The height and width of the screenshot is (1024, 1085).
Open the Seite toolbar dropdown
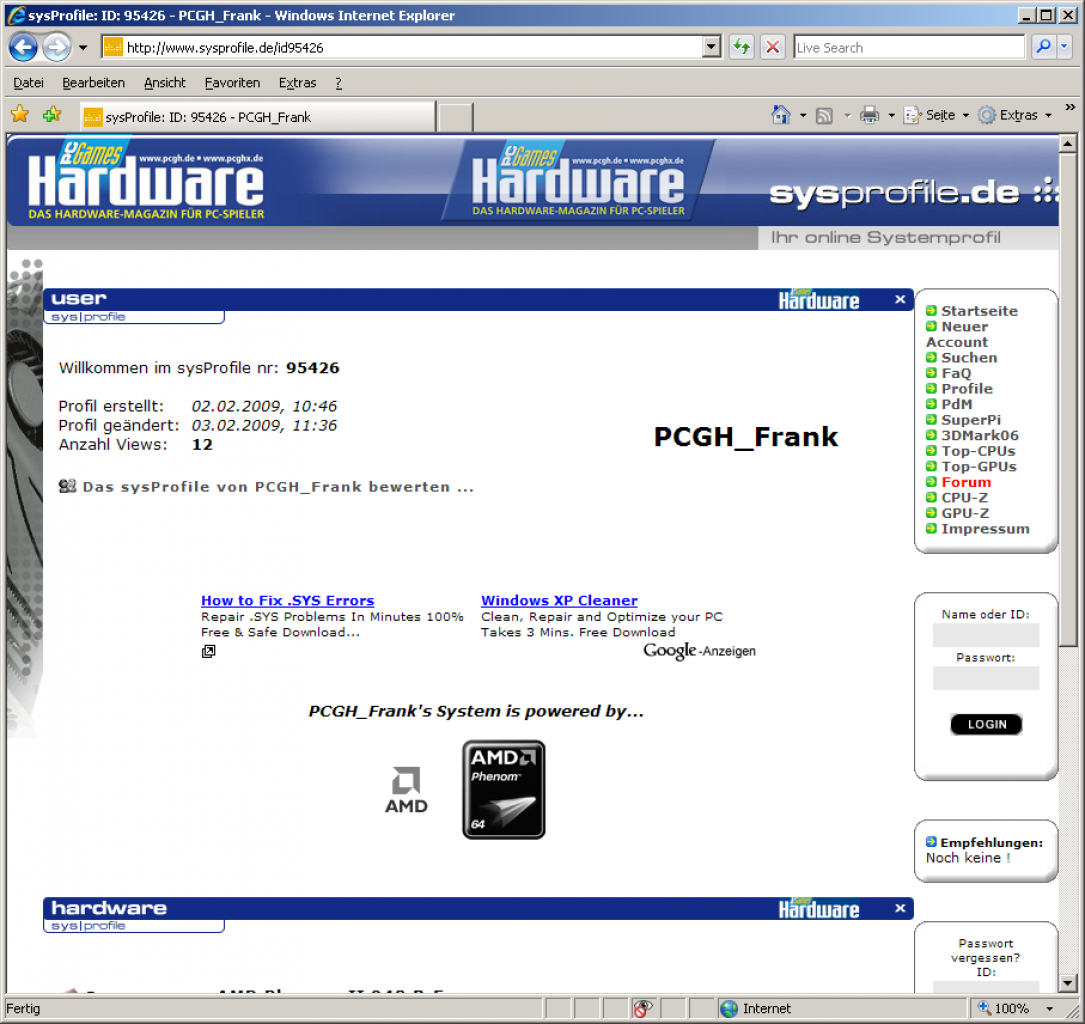click(x=936, y=115)
